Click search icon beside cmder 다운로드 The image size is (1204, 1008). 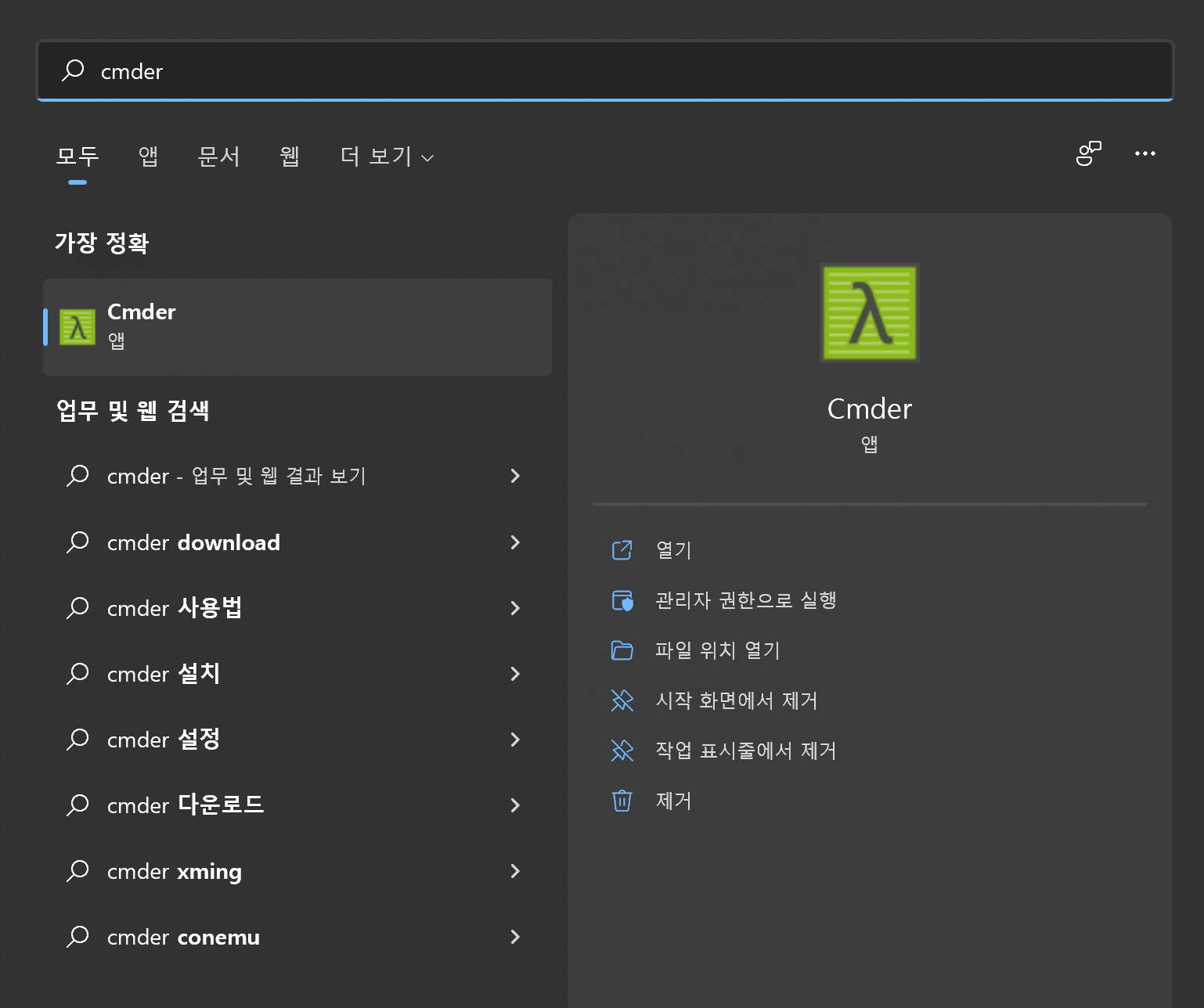[78, 805]
